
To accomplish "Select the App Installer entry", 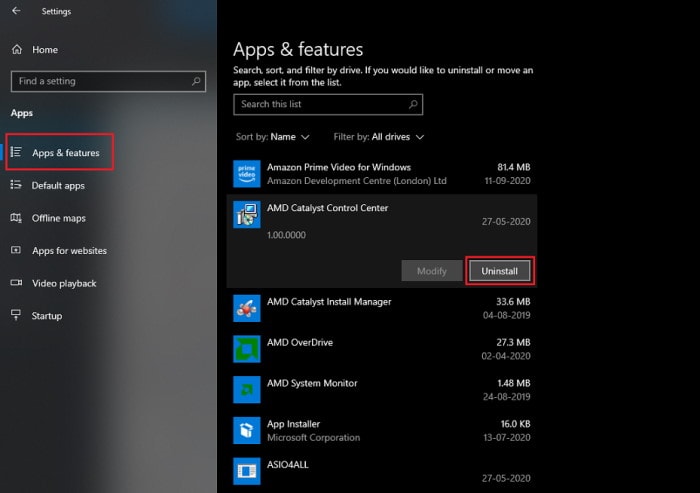I will click(x=382, y=430).
